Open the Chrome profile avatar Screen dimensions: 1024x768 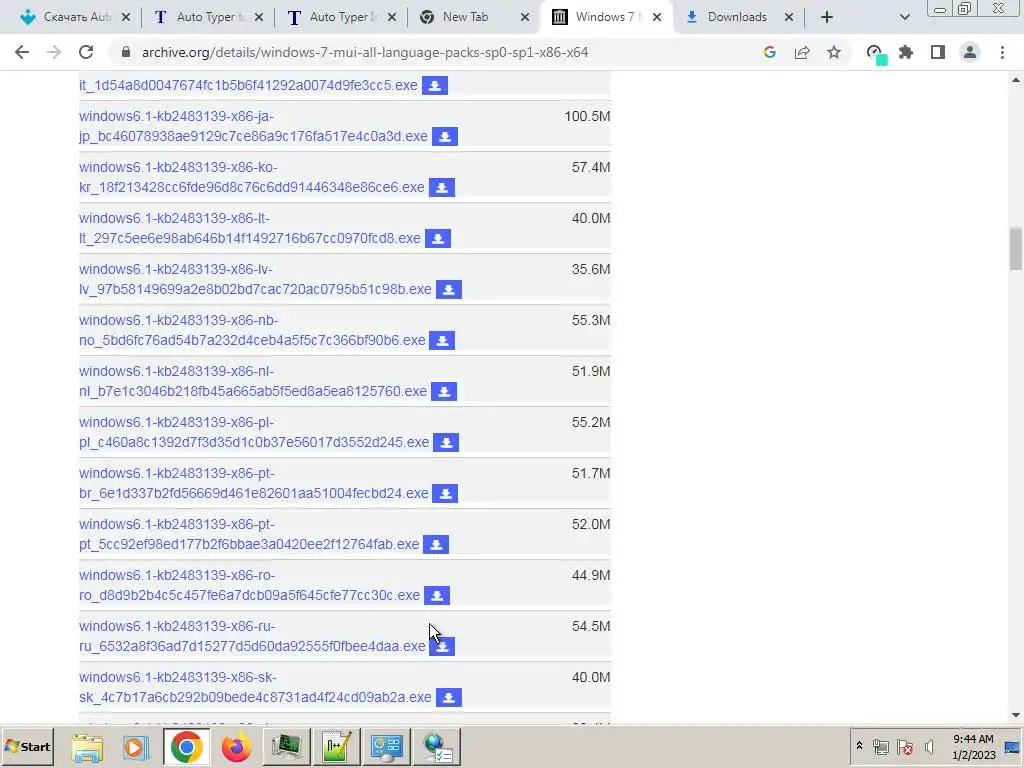click(x=970, y=52)
